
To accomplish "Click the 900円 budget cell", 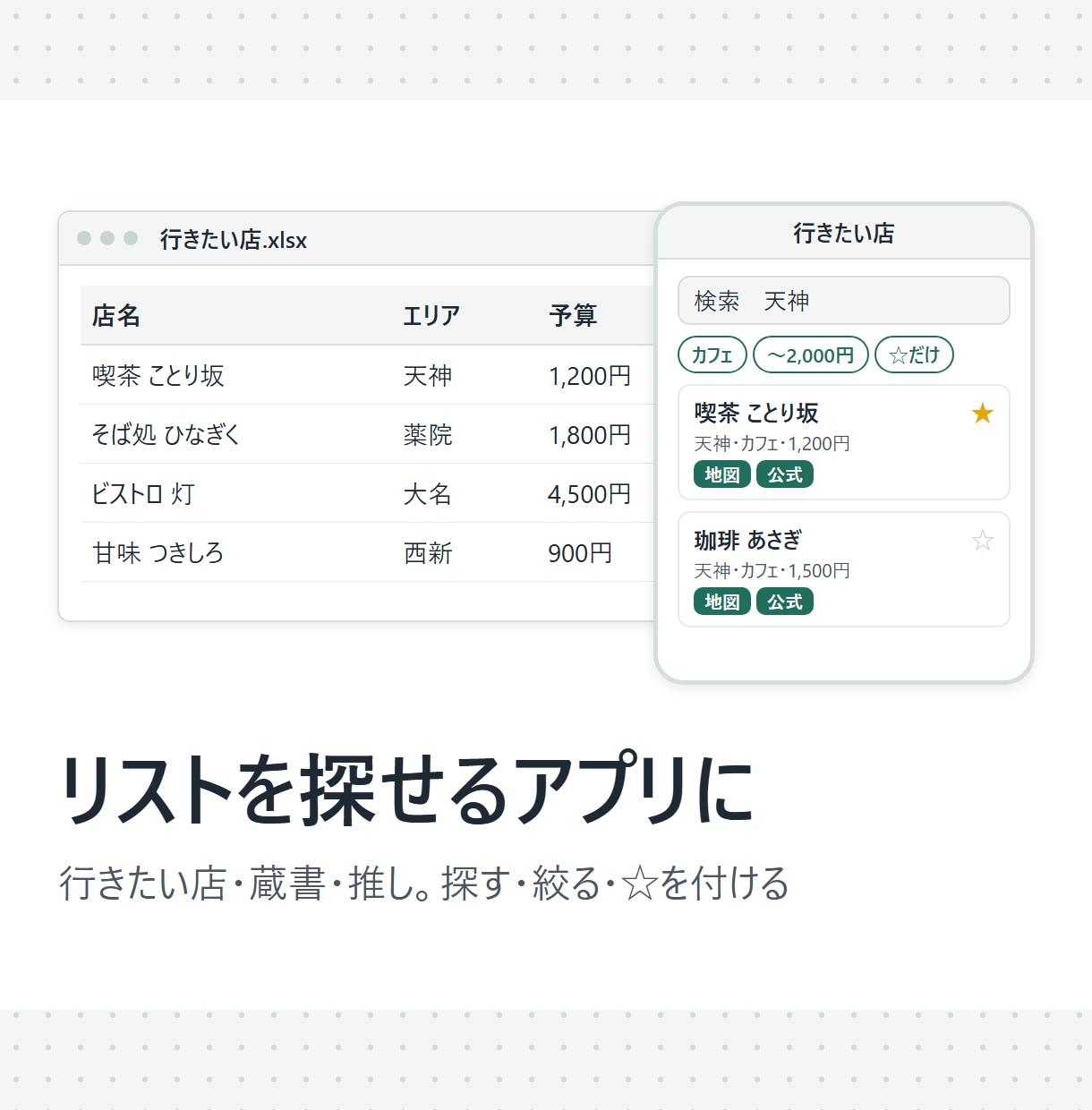I will click(x=580, y=552).
